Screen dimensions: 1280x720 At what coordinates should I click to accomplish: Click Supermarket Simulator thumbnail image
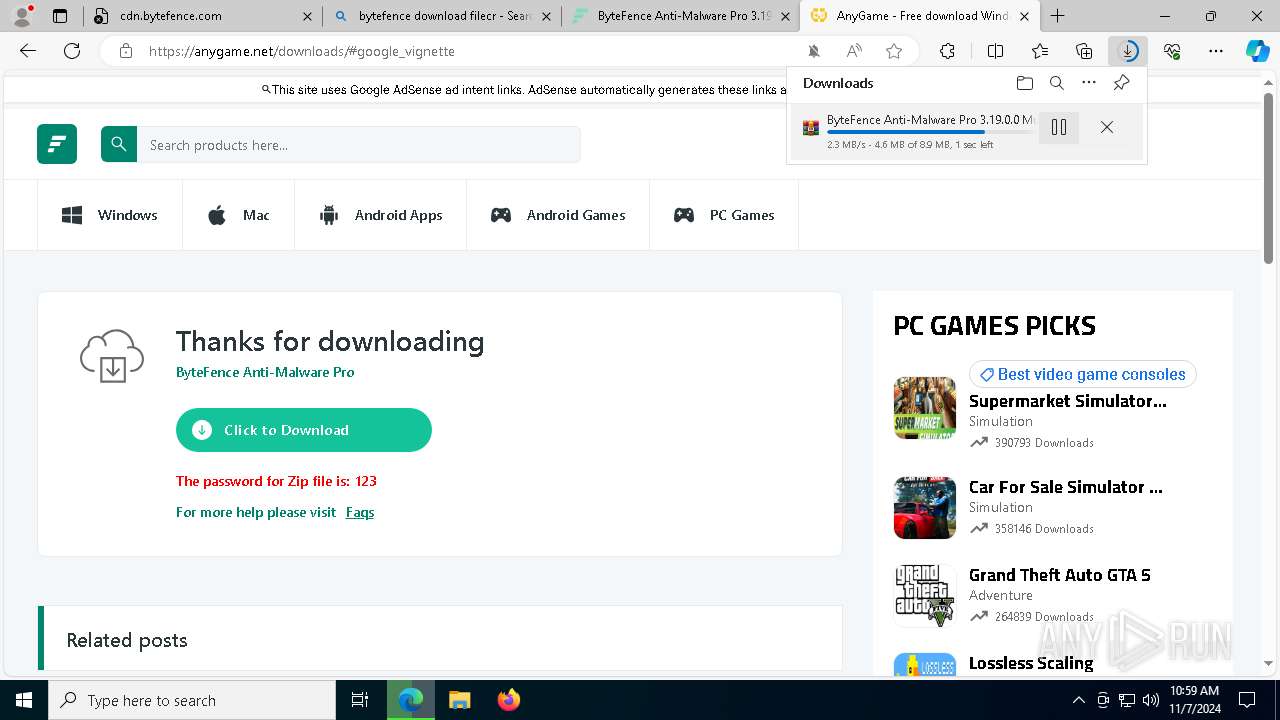tap(925, 408)
